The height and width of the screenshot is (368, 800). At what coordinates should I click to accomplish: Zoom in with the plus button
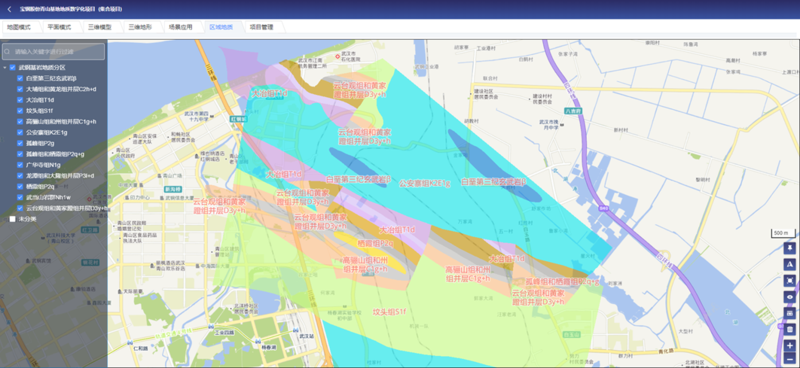(x=790, y=346)
